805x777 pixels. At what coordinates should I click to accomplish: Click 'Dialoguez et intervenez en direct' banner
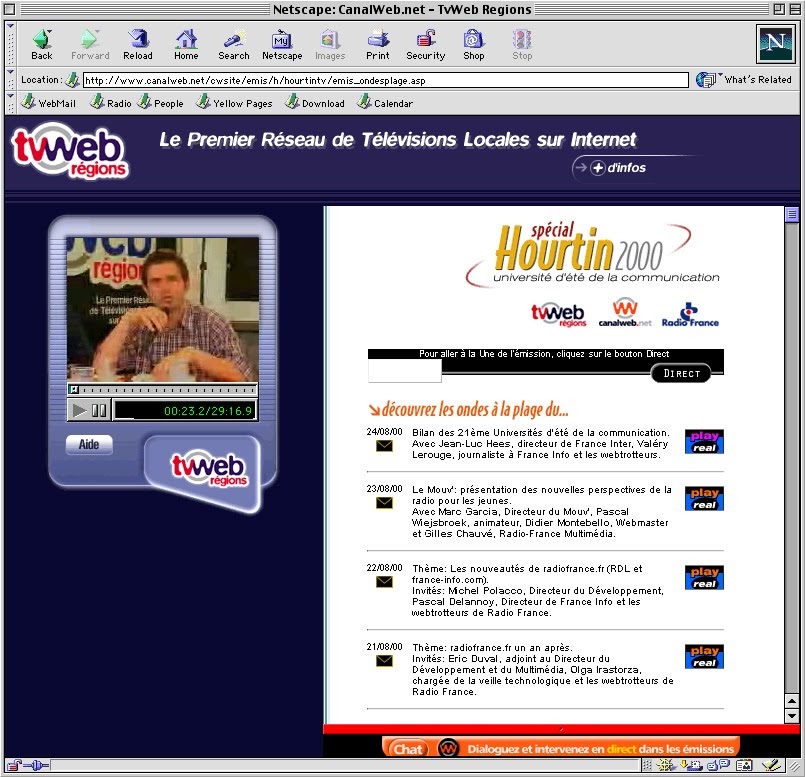(x=600, y=749)
